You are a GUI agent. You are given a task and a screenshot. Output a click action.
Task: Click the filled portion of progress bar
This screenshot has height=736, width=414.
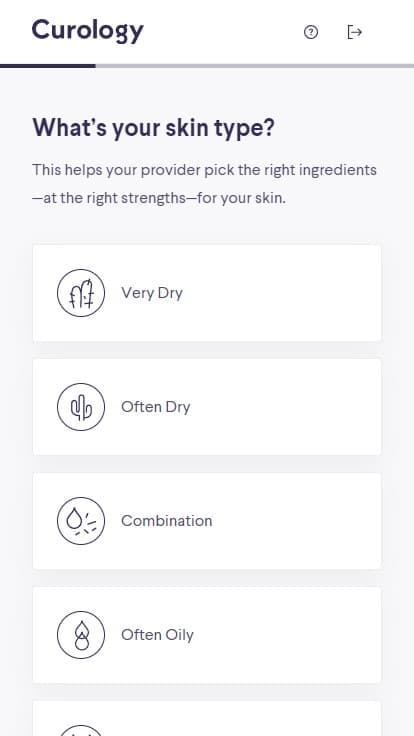[x=48, y=66]
